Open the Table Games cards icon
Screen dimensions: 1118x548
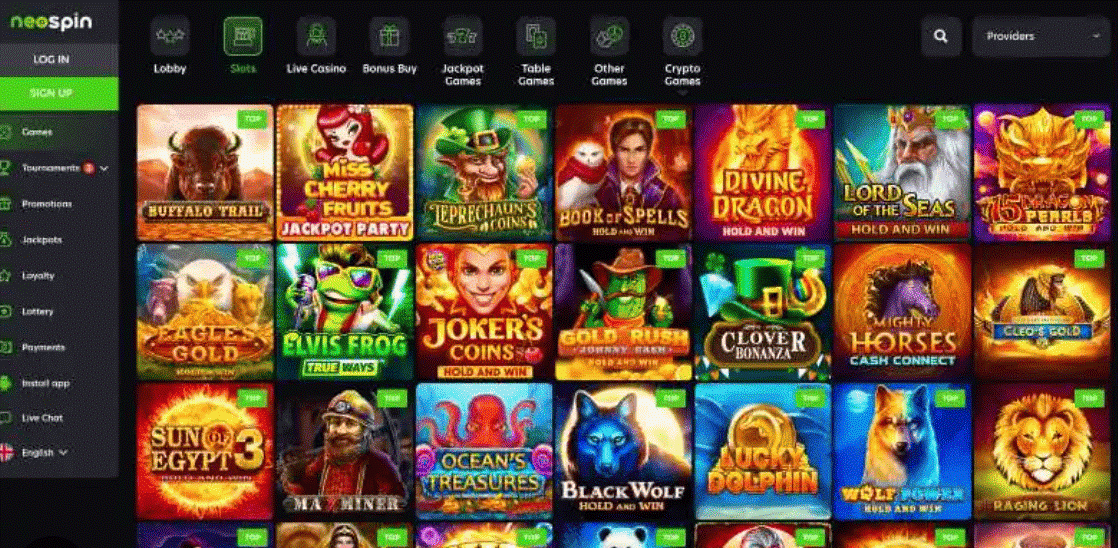(x=536, y=36)
